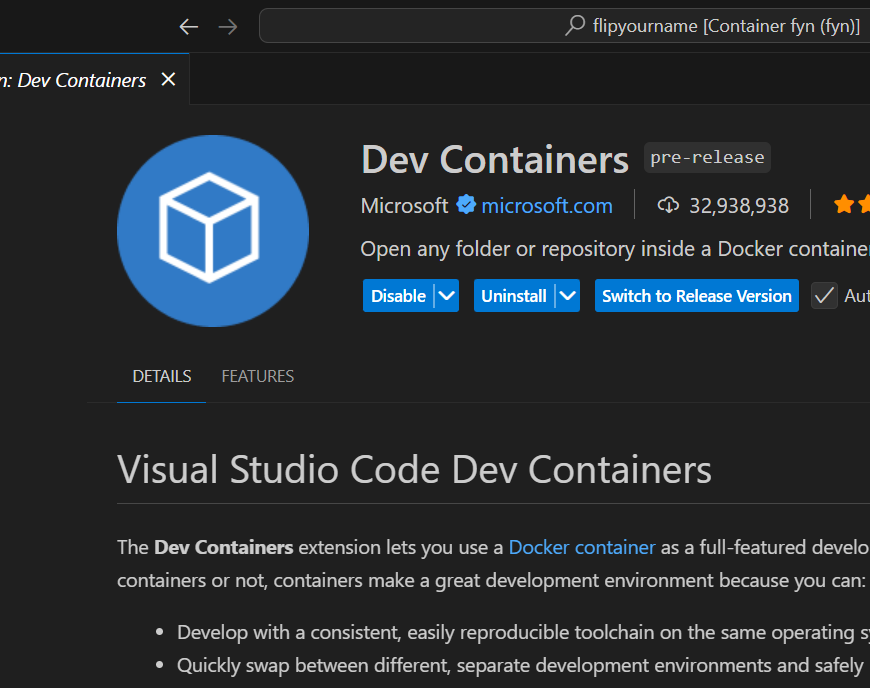Viewport: 870px width, 688px height.
Task: Click the search magnifier icon
Action: pos(575,26)
